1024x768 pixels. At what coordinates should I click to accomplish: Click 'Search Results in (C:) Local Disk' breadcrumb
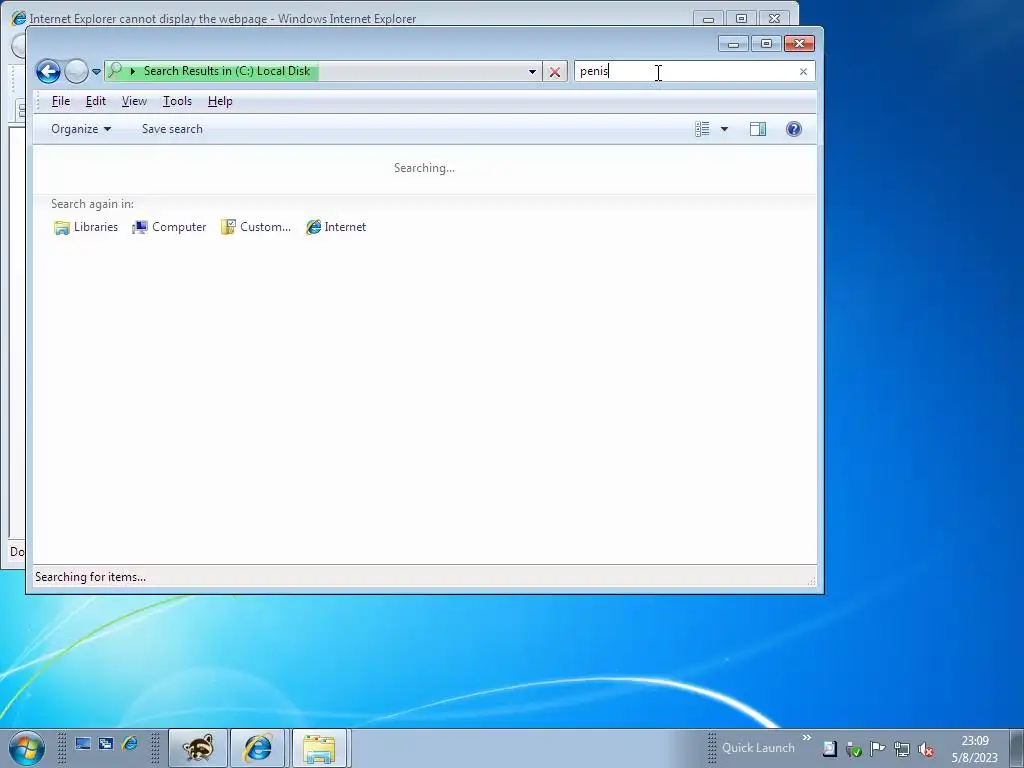(x=227, y=71)
